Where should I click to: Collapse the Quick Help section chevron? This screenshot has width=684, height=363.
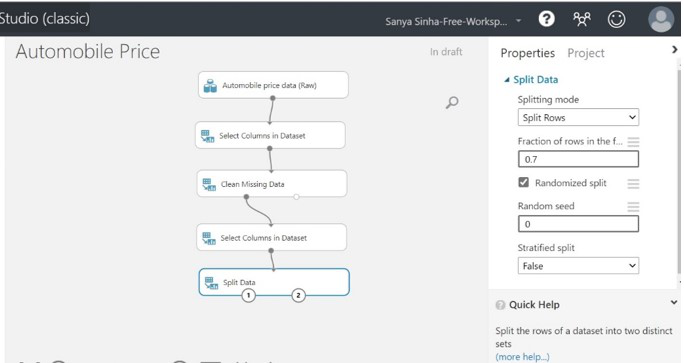point(674,302)
